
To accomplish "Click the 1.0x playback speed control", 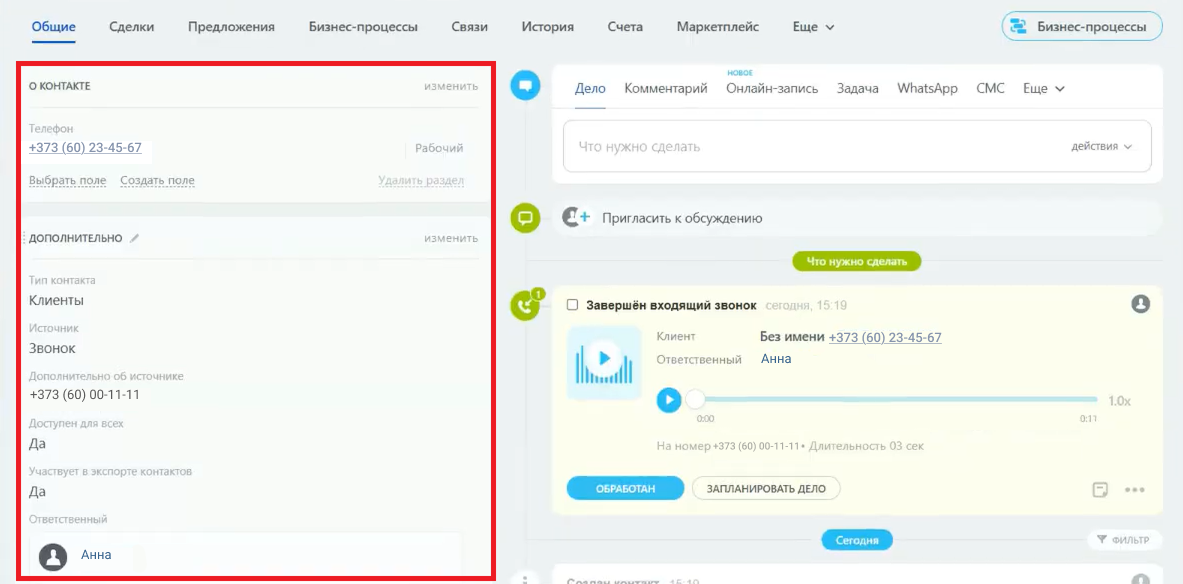I will click(1119, 400).
